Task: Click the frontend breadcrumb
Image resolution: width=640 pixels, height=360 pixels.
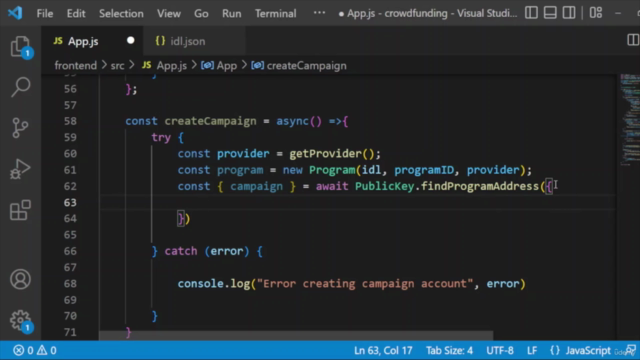Action: point(76,66)
